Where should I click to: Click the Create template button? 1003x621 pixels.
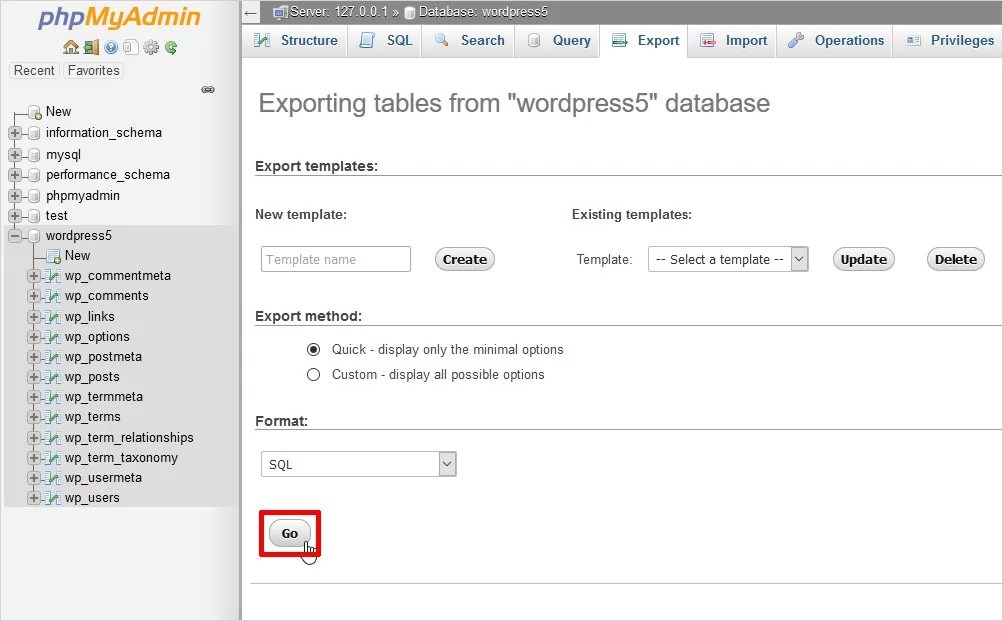[463, 258]
